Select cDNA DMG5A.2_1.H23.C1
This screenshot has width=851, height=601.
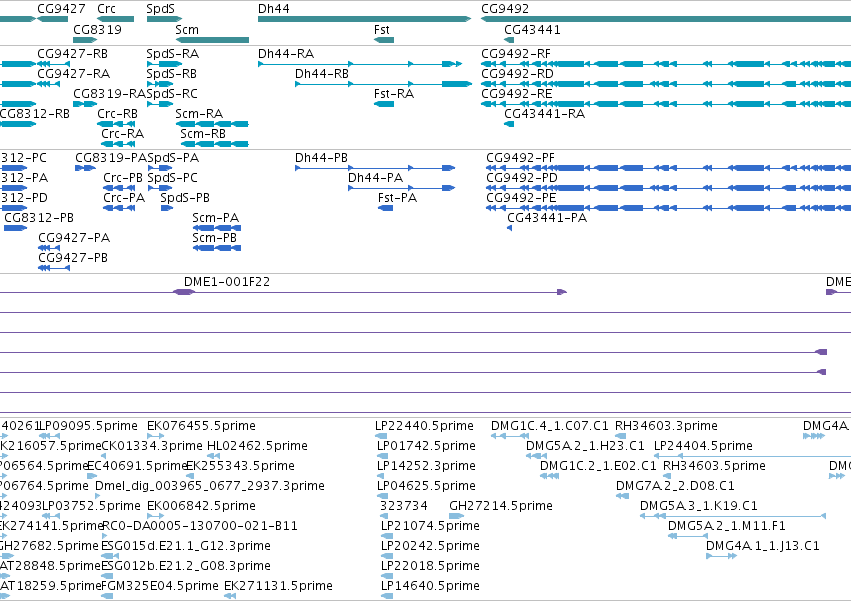pos(536,456)
